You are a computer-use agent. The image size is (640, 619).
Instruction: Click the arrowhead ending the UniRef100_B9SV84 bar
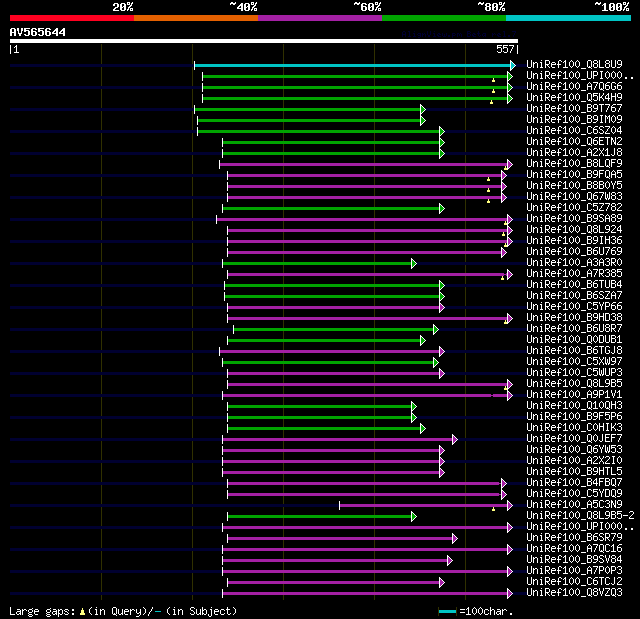pyautogui.click(x=450, y=561)
